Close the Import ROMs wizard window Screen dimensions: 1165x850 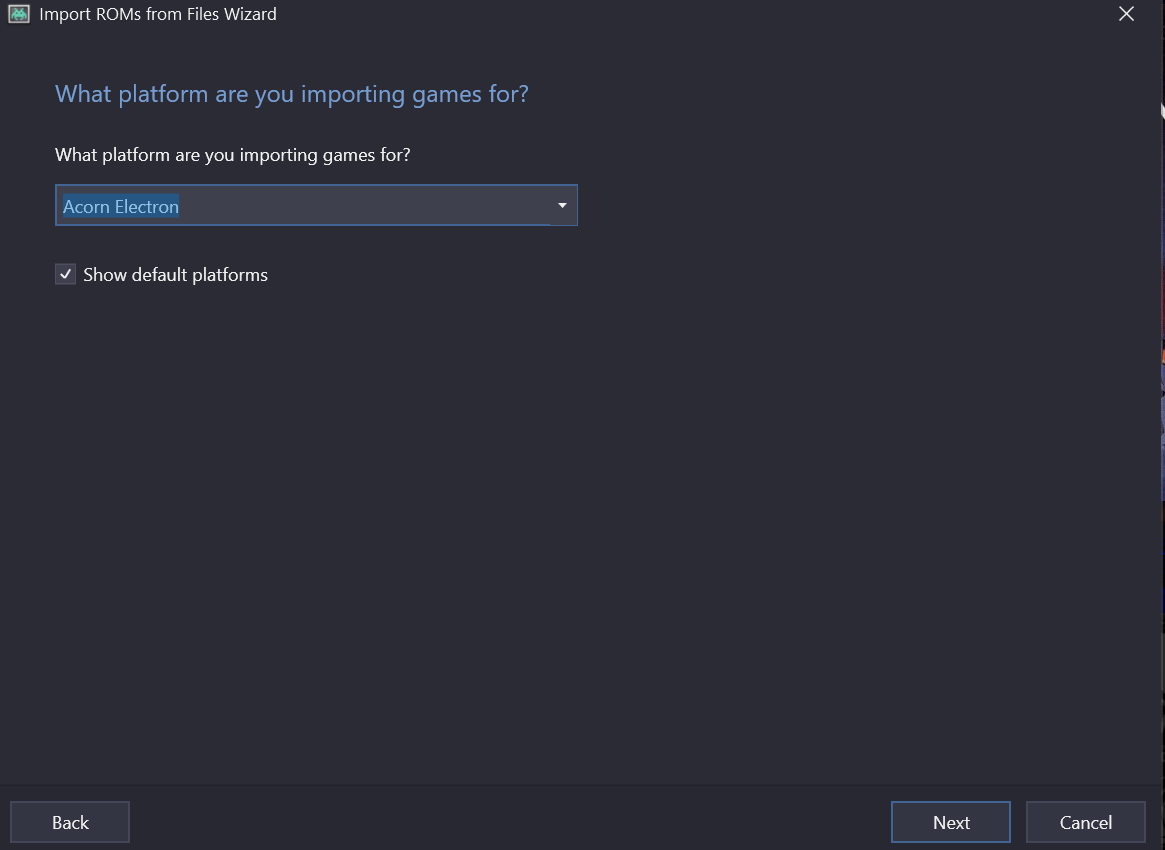click(1126, 14)
